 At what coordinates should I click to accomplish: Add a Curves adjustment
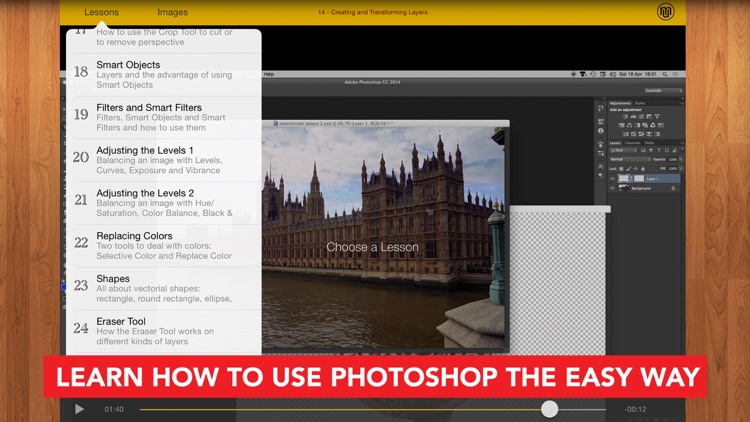[x=641, y=117]
